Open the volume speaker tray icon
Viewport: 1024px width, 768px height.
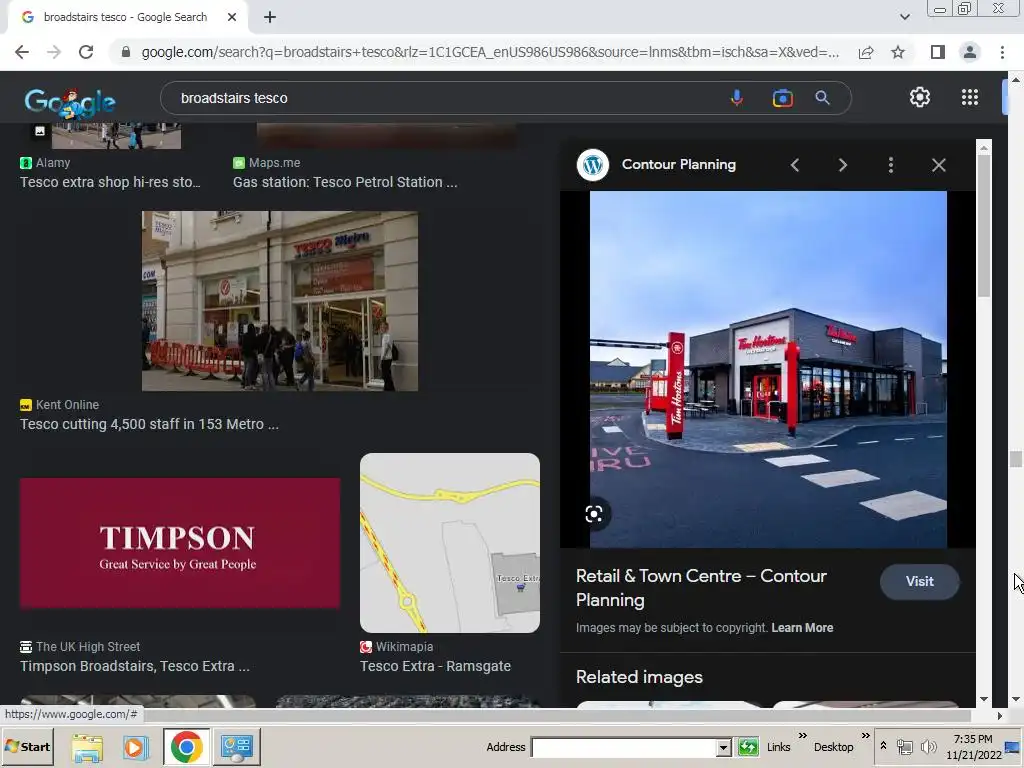pos(927,746)
